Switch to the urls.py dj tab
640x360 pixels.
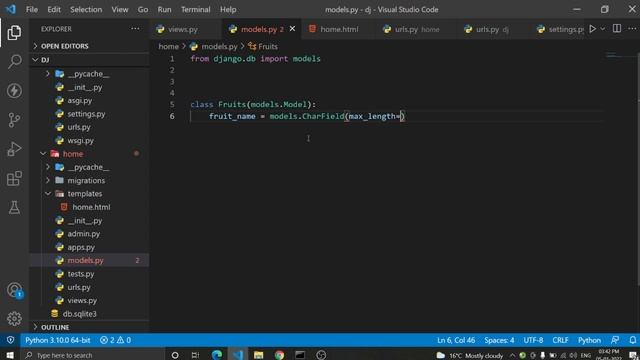pyautogui.click(x=493, y=29)
